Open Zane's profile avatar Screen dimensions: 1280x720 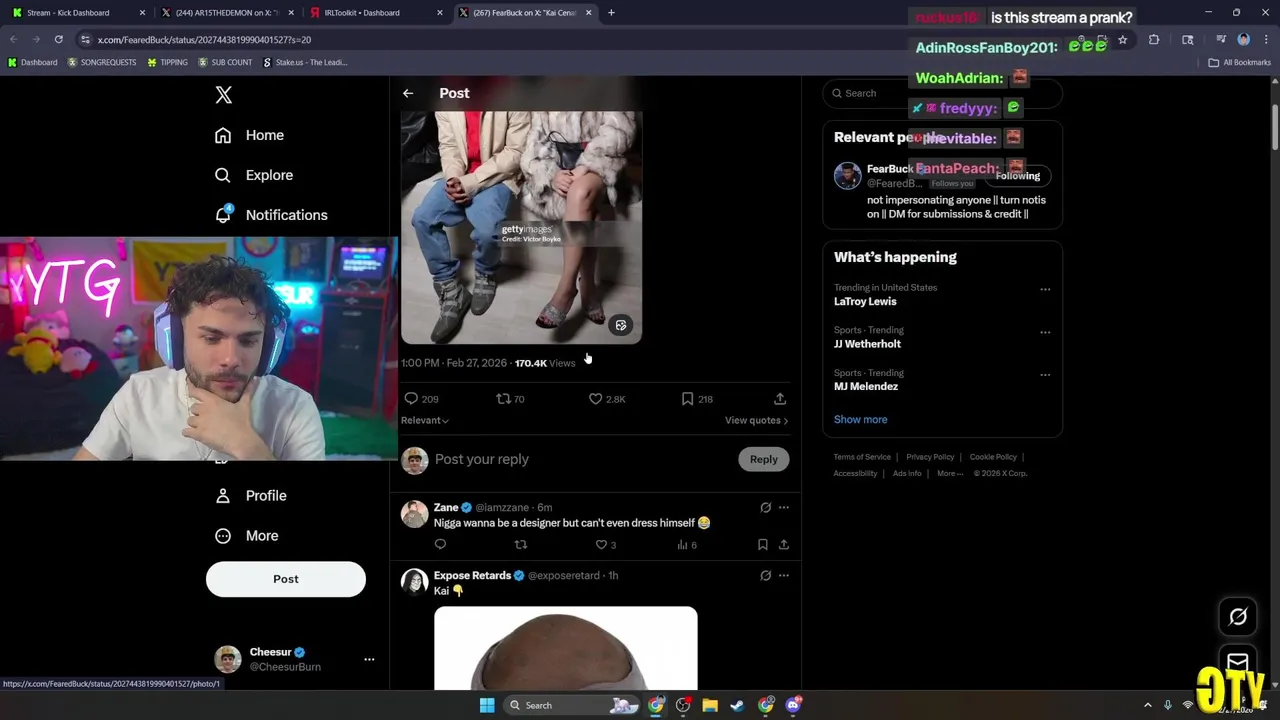click(x=414, y=514)
